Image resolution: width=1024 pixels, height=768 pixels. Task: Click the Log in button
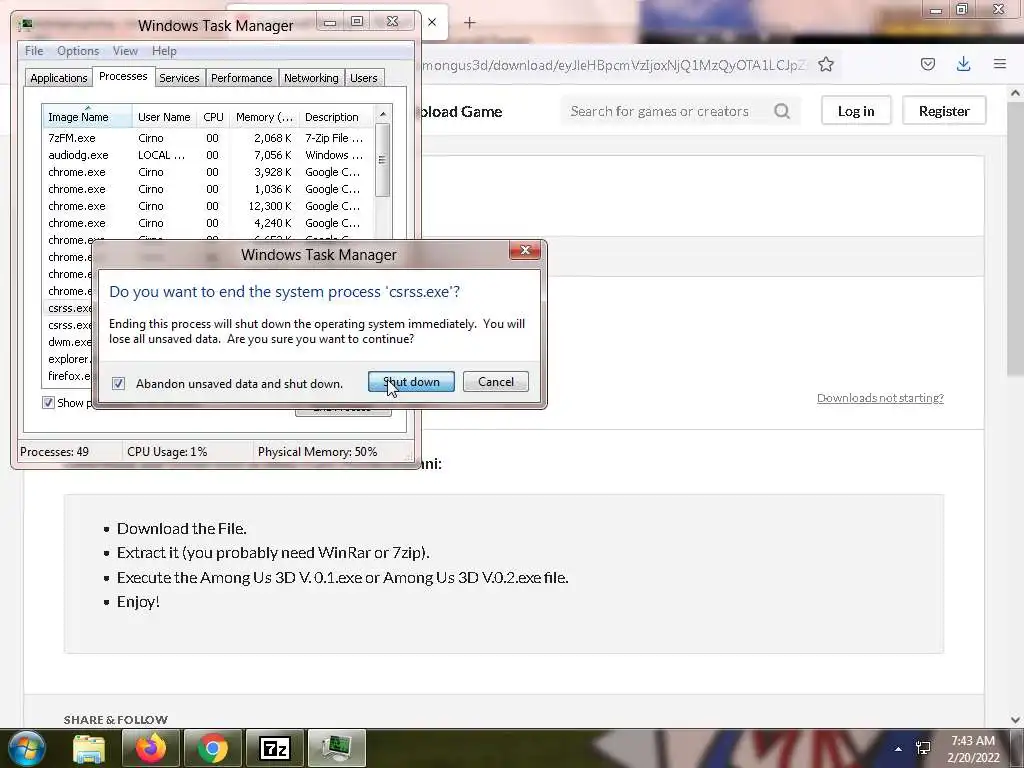click(856, 111)
